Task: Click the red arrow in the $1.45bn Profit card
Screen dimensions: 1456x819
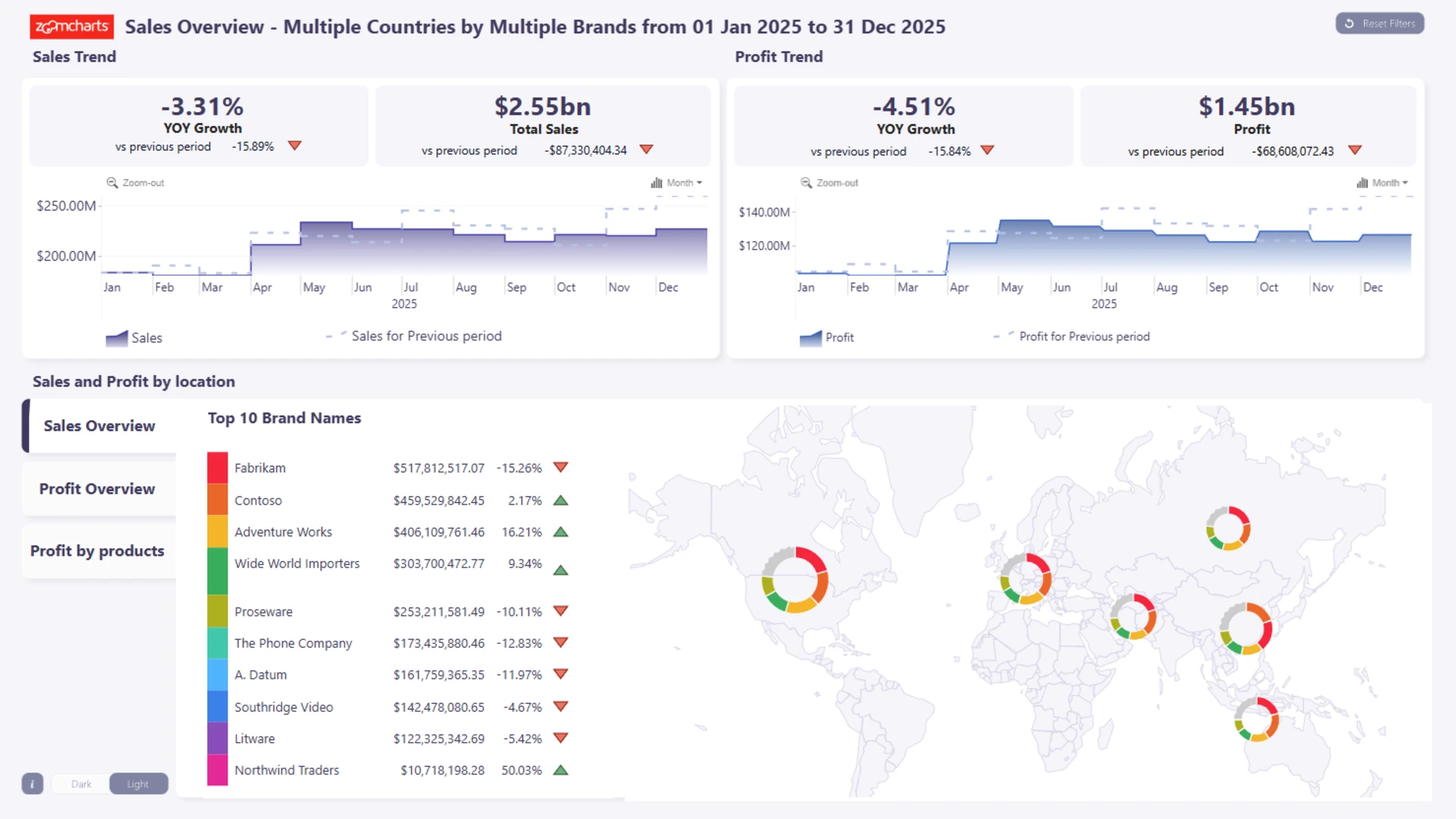Action: (x=1355, y=150)
